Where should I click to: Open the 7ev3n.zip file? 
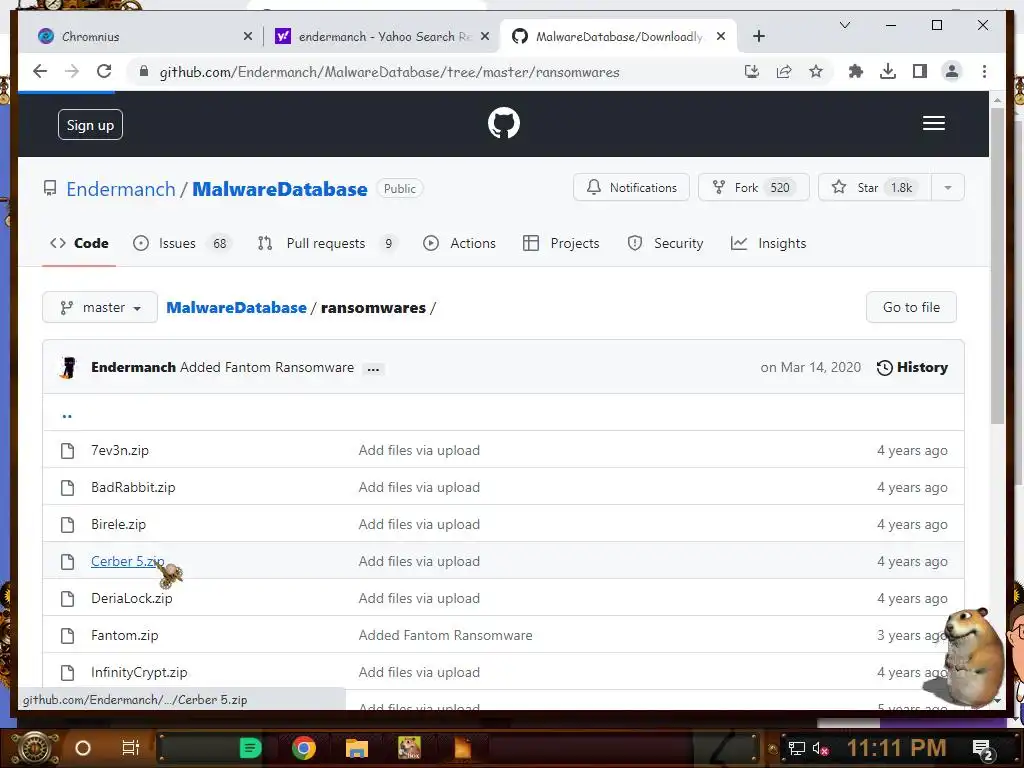pyautogui.click(x=120, y=450)
